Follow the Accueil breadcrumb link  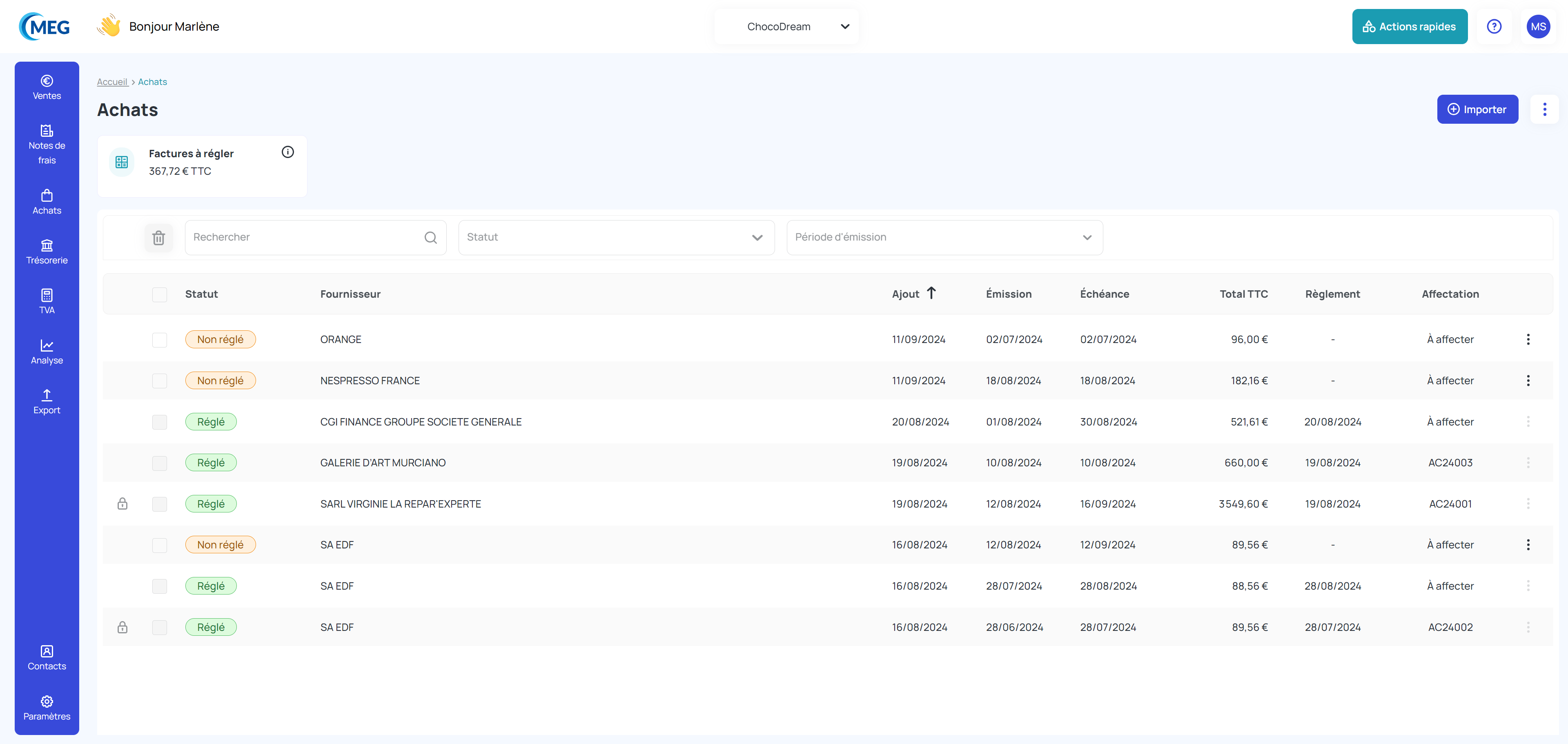(112, 82)
